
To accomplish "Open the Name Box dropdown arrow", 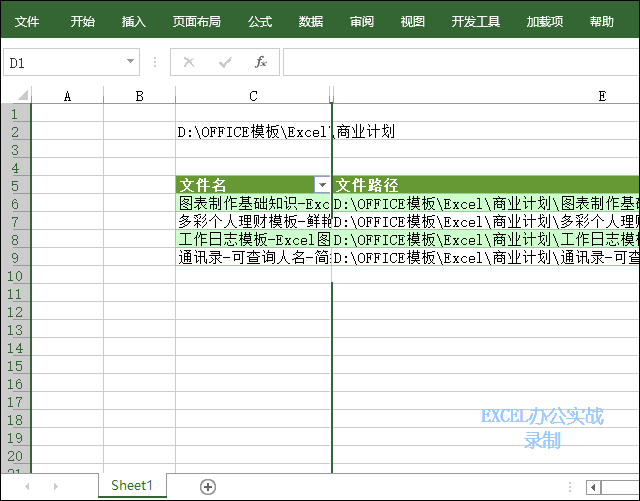I will (x=130, y=62).
